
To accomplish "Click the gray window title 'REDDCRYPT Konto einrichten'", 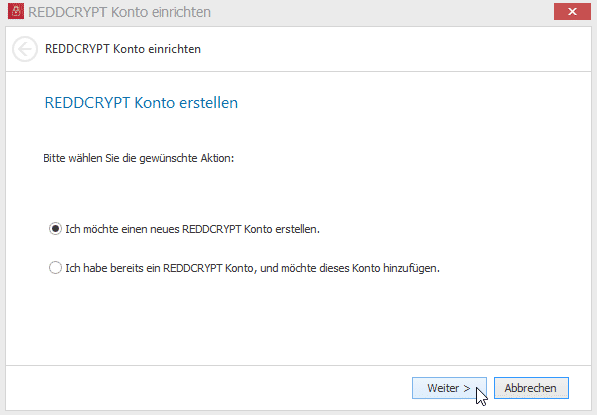I will (x=119, y=12).
